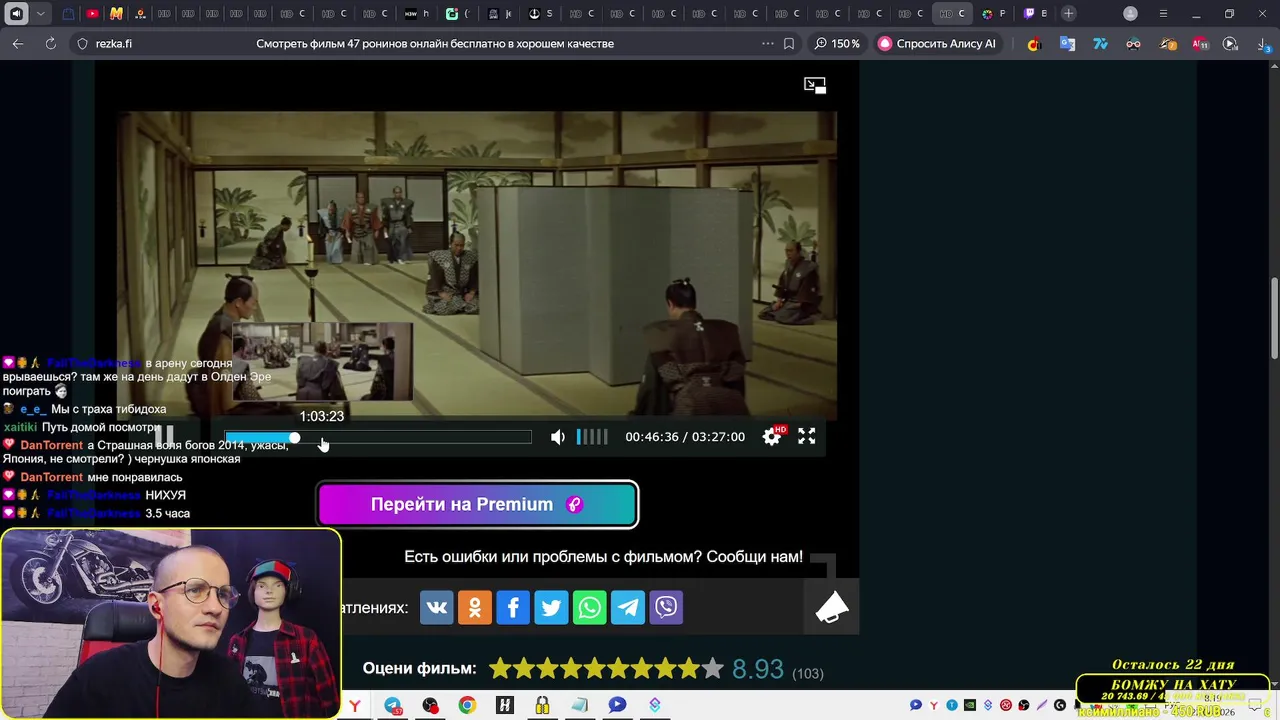Viewport: 1280px width, 720px height.
Task: Share the film via WhatsApp
Action: pyautogui.click(x=590, y=607)
